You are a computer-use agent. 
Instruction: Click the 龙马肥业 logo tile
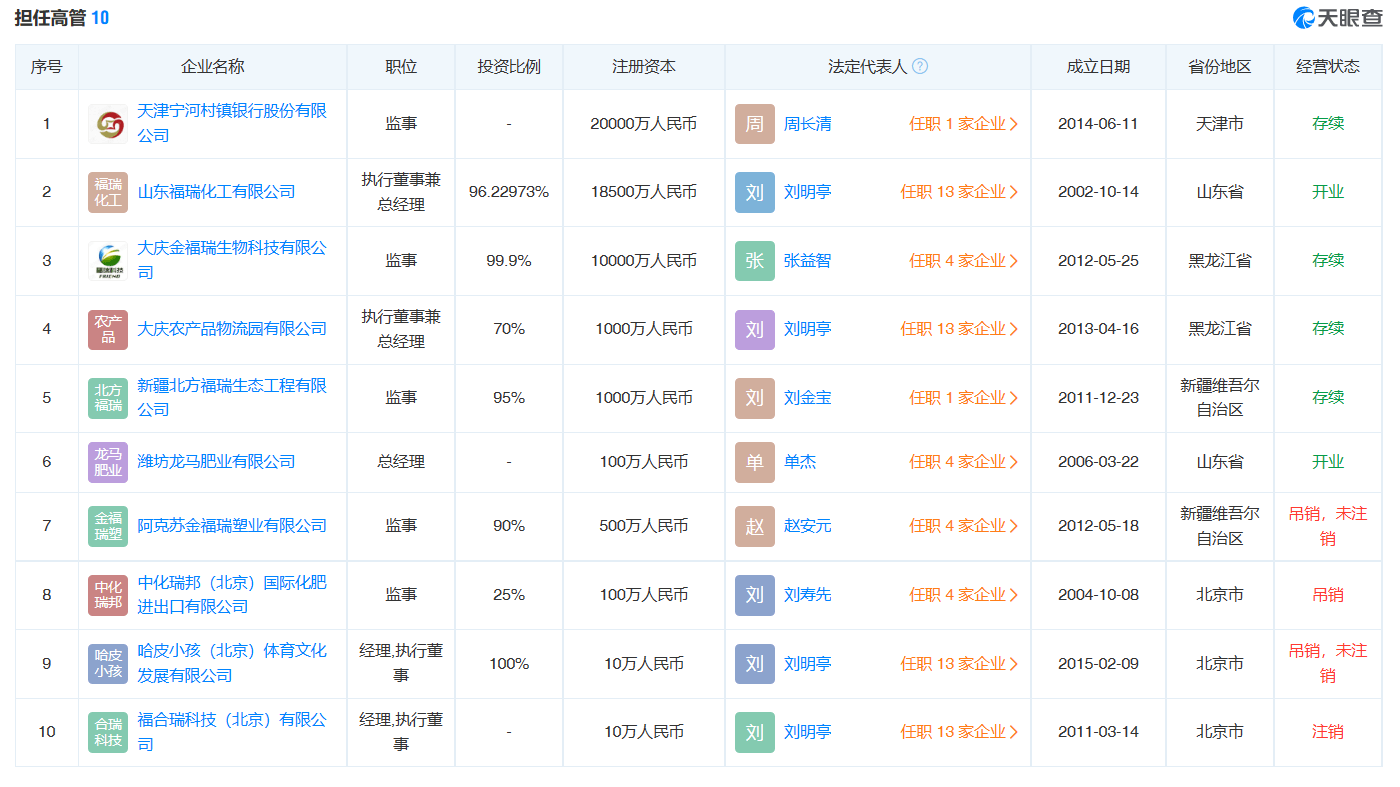click(108, 462)
